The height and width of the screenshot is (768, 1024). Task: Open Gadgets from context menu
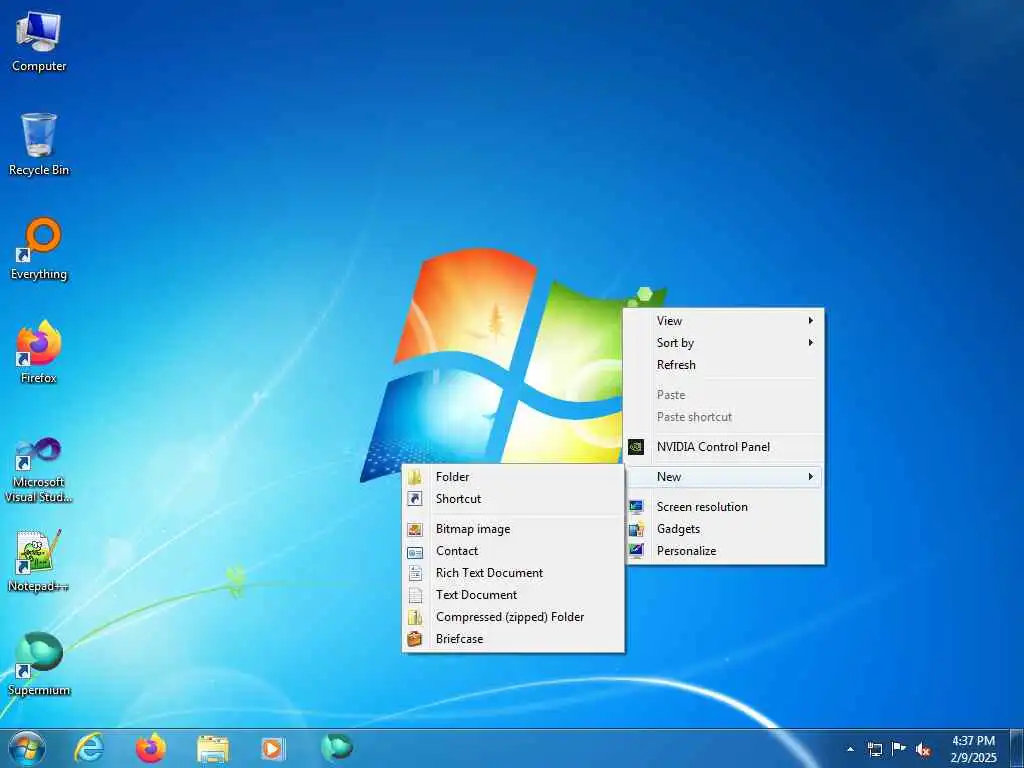725,529
